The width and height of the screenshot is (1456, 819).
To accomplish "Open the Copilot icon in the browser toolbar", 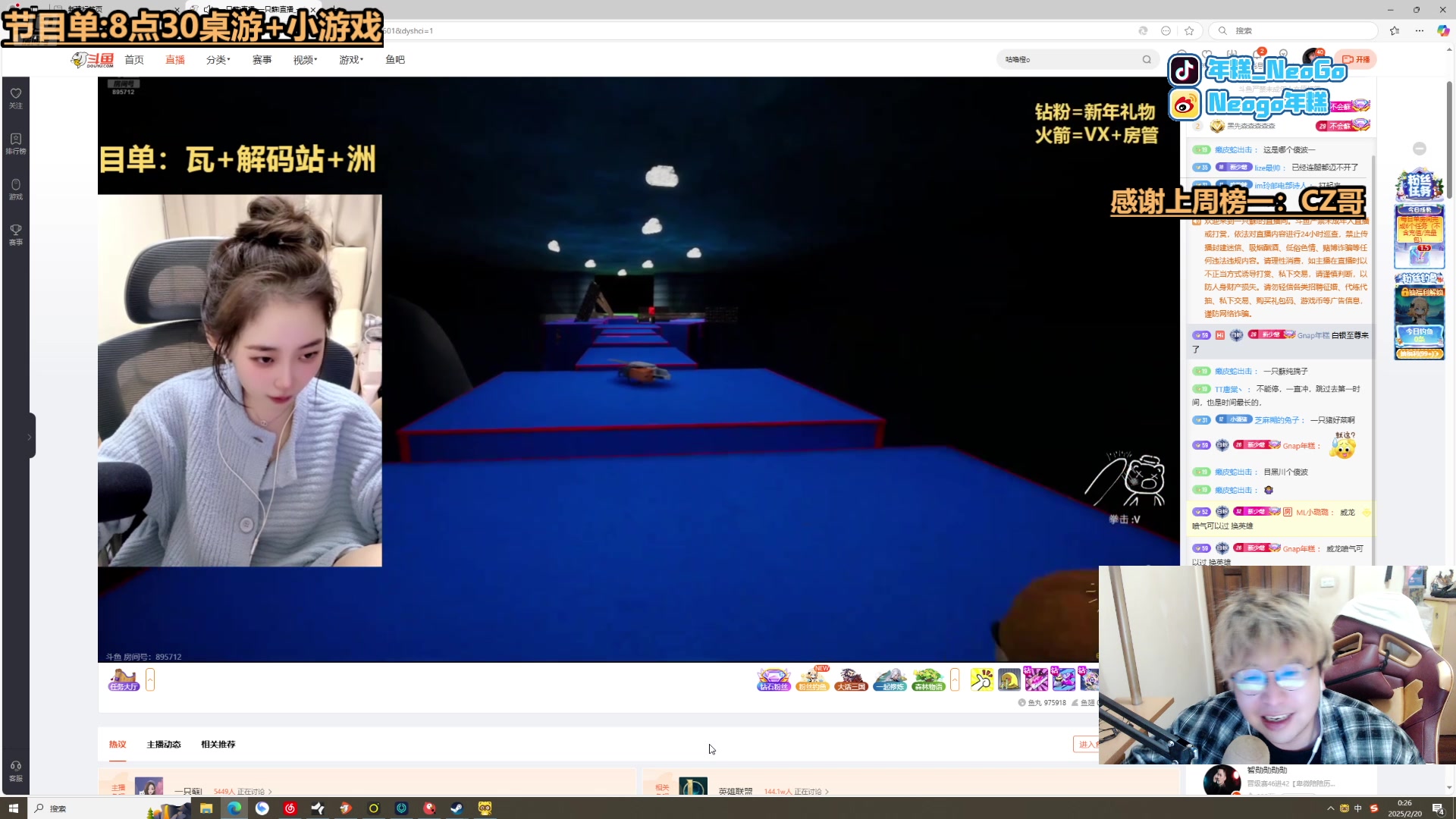I will (1443, 31).
